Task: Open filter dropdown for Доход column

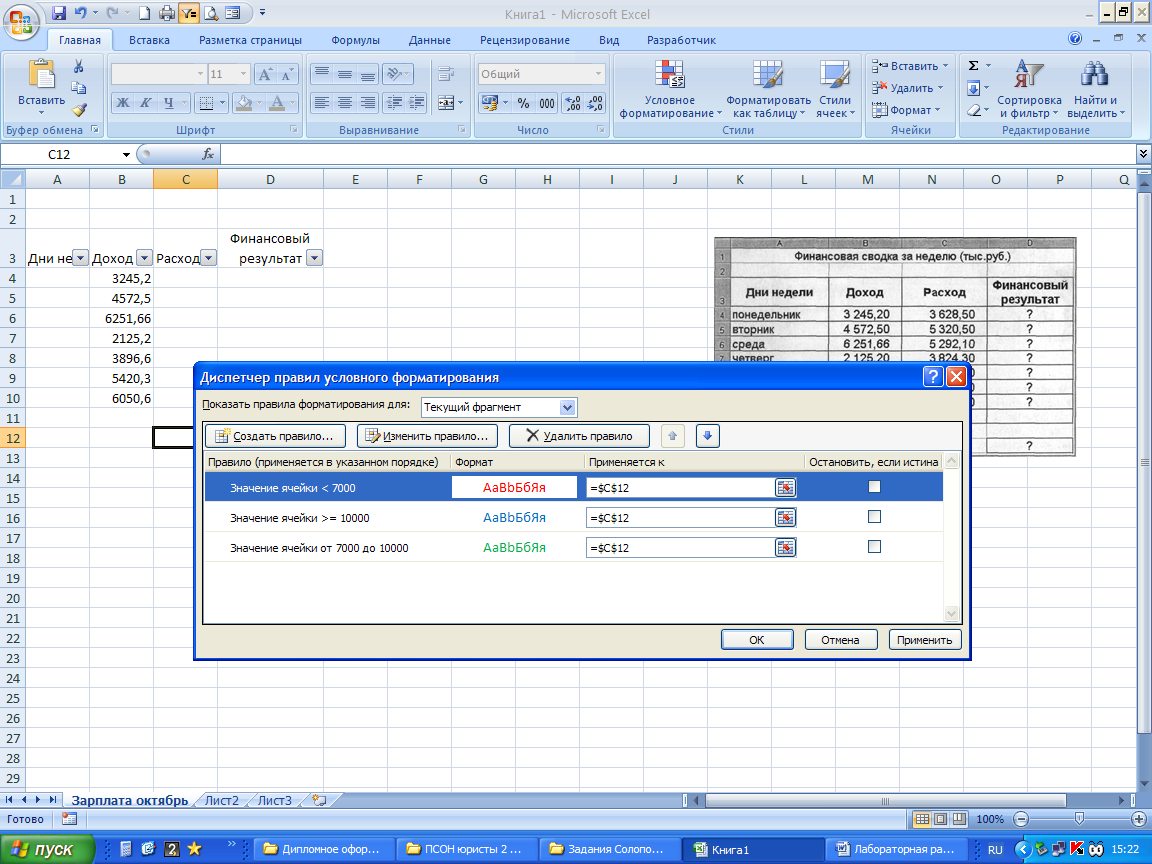Action: [x=144, y=258]
